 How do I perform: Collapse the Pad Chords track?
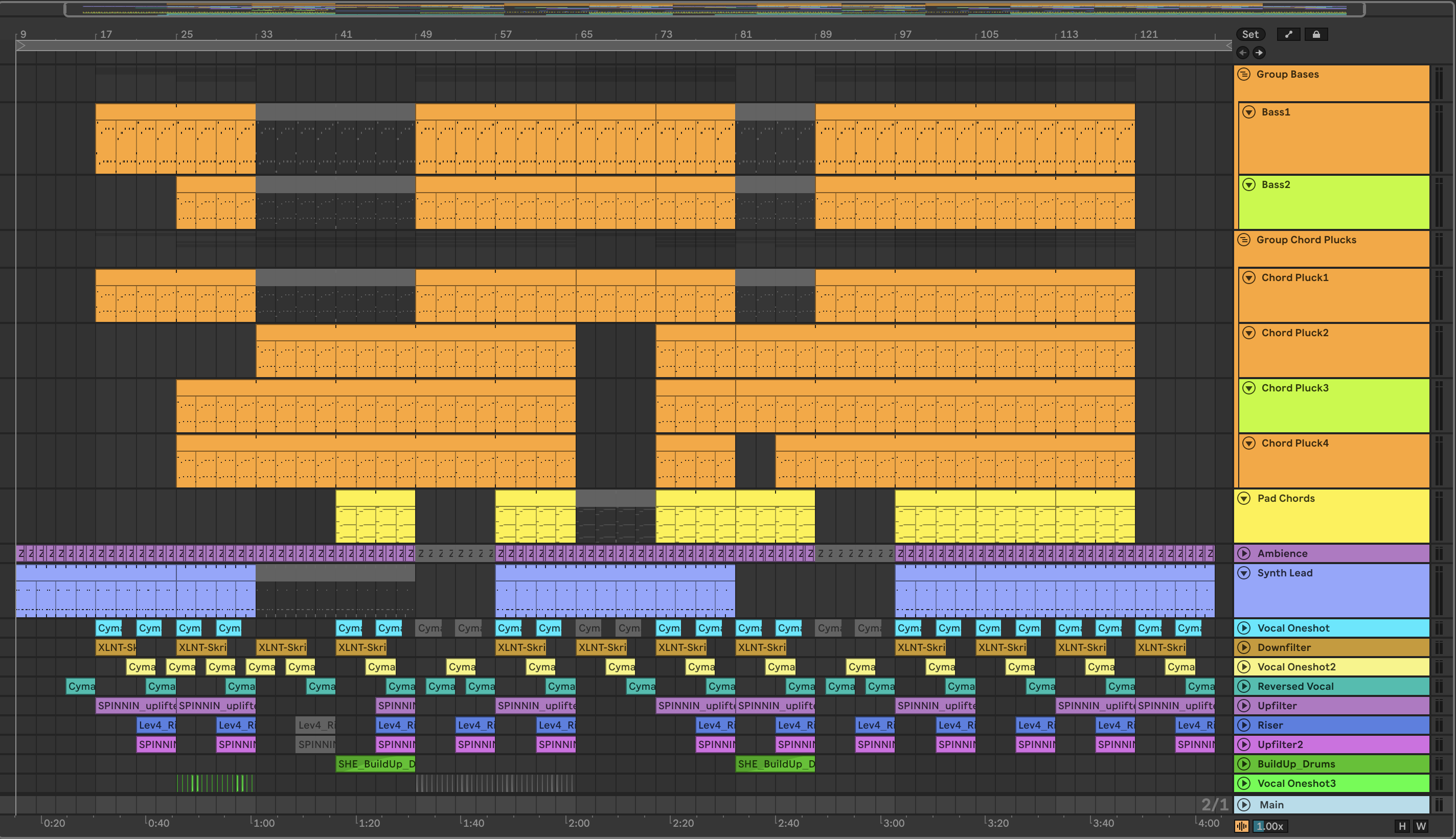[x=1244, y=499]
